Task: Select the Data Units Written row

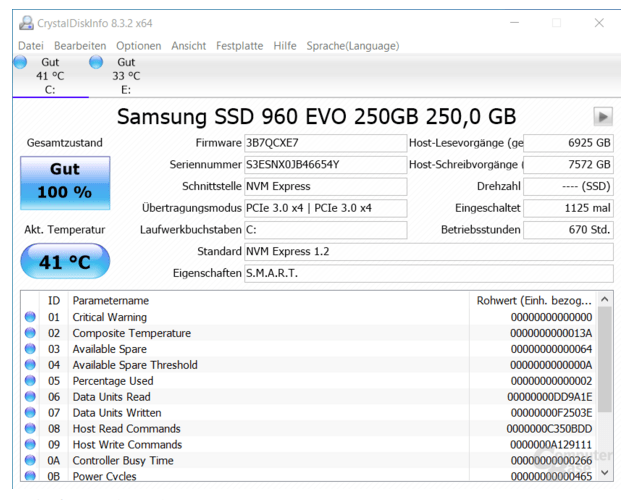Action: click(x=309, y=413)
